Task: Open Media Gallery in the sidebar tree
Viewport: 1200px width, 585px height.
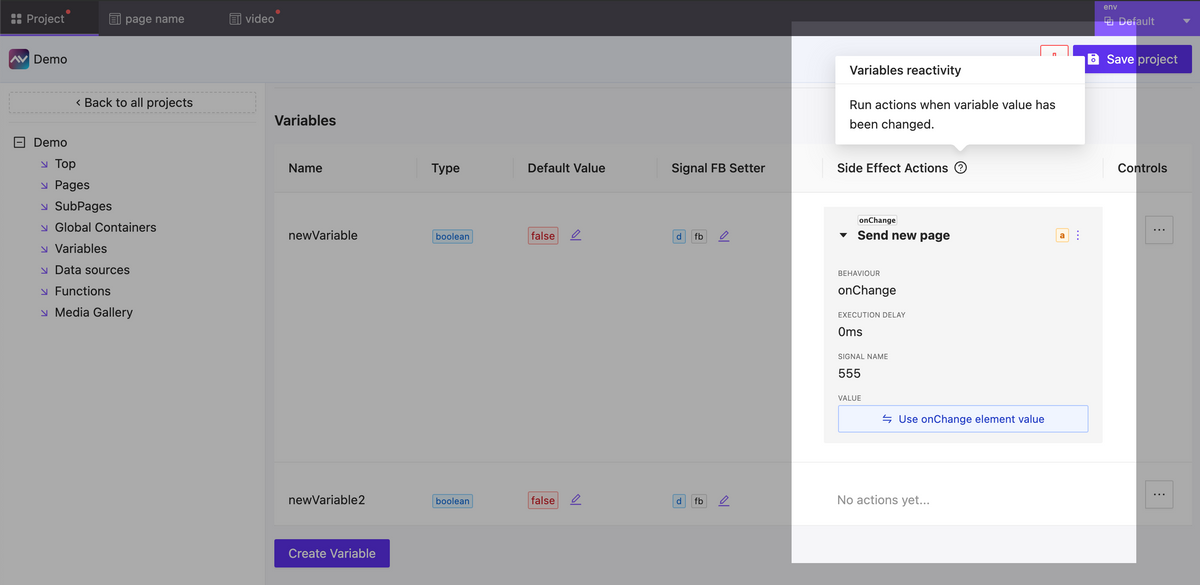Action: tap(93, 312)
